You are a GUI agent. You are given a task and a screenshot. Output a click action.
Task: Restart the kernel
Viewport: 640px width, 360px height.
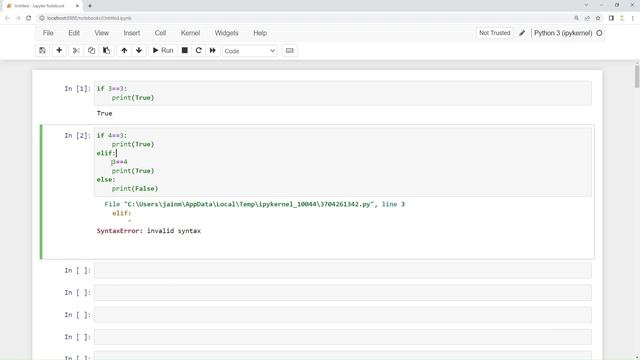point(198,51)
